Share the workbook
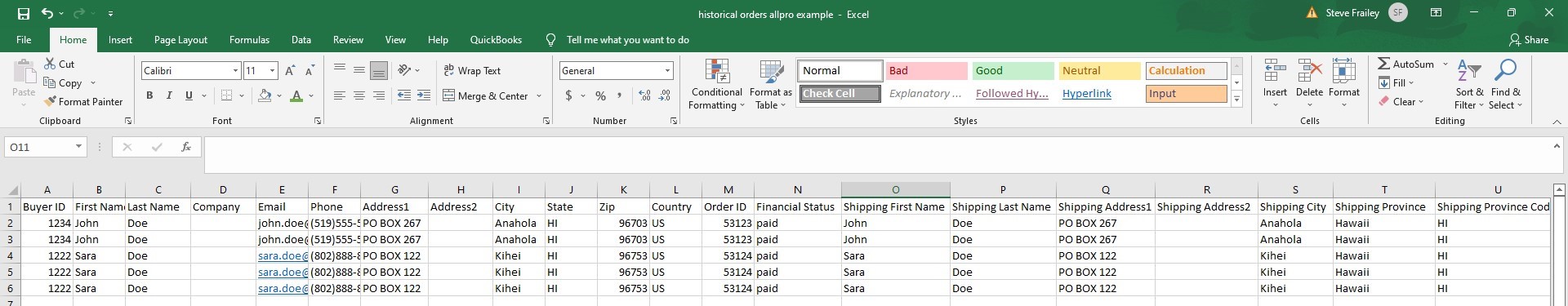The width and height of the screenshot is (1568, 306). pyautogui.click(x=1529, y=39)
